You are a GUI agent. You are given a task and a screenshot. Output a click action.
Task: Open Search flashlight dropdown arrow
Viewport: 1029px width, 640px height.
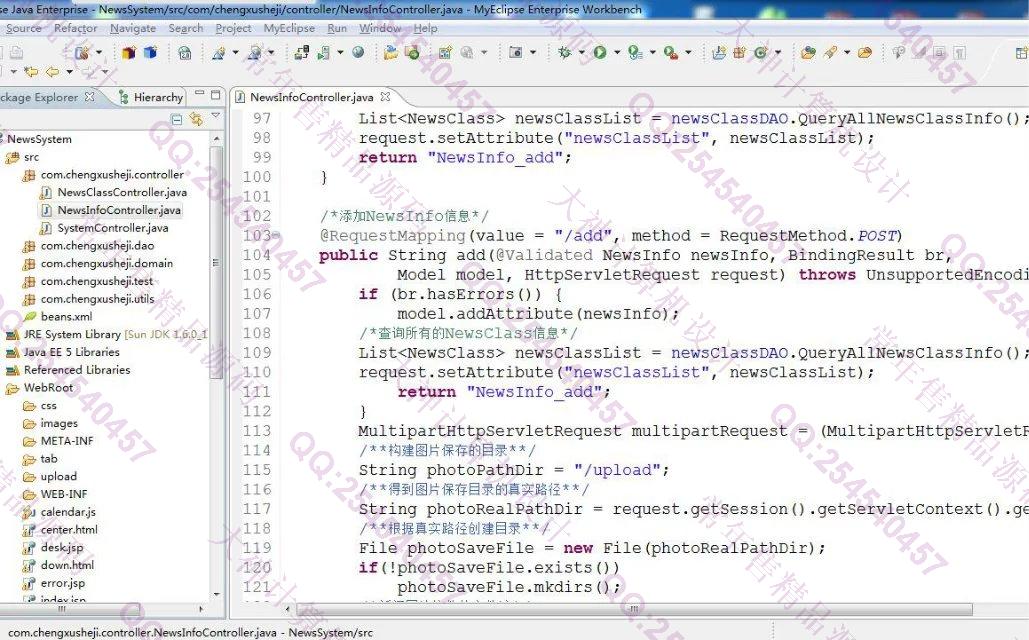pyautogui.click(x=847, y=53)
